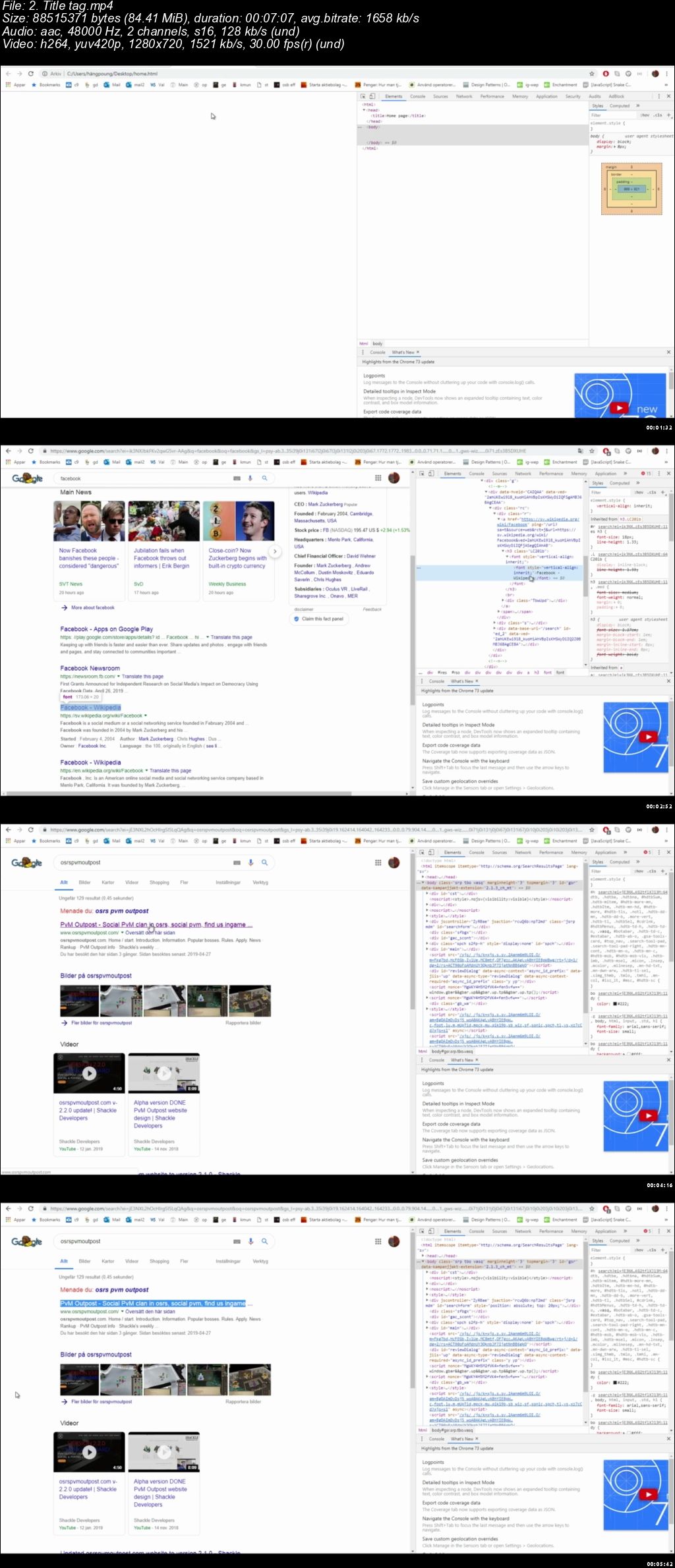Click body breadcrumb in home.html DevTools
Viewport: 675px width, 1568px height.
pos(378,343)
